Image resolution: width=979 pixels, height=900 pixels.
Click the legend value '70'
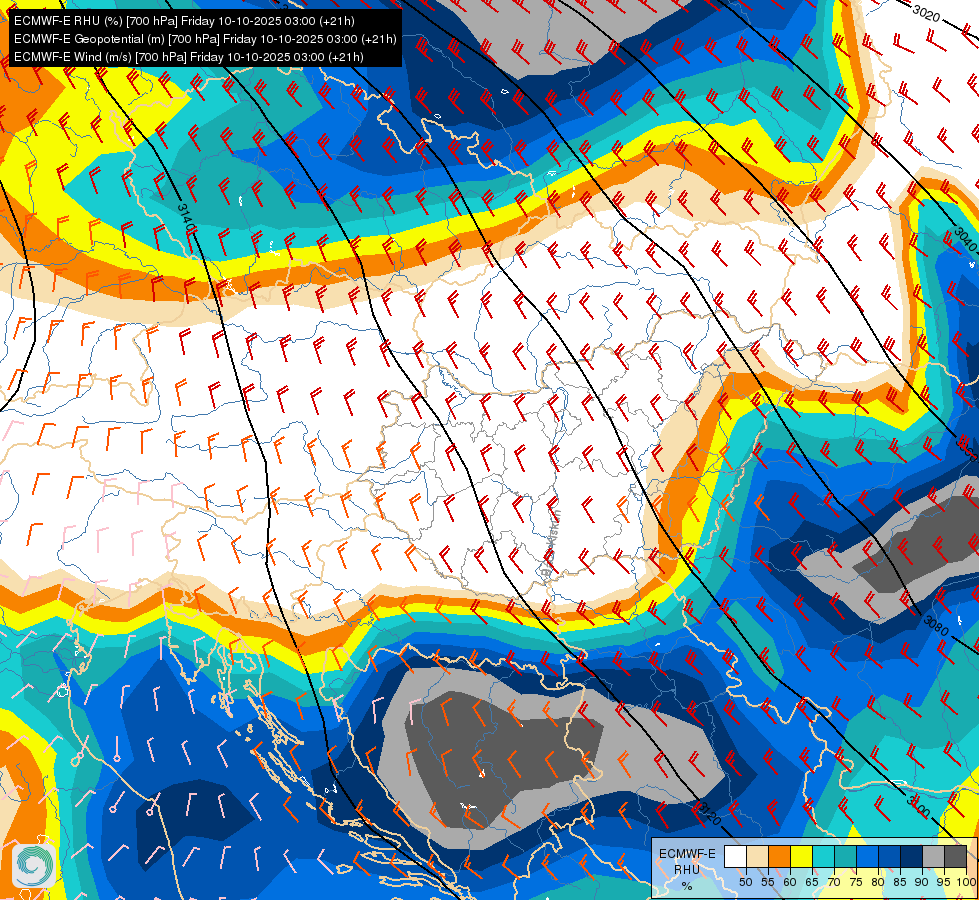tap(834, 882)
